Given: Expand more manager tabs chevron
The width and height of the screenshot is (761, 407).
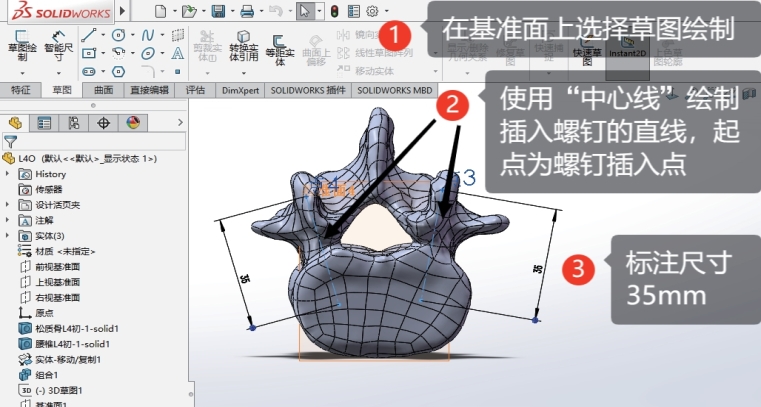Looking at the screenshot, I should click(180, 123).
